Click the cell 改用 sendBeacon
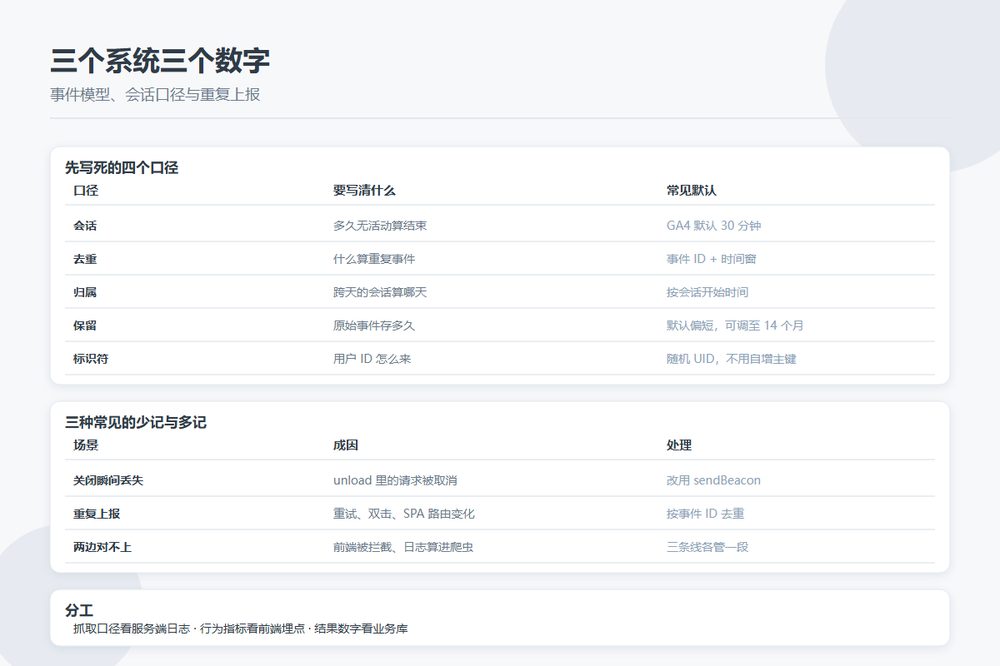This screenshot has width=1000, height=666. [x=714, y=480]
